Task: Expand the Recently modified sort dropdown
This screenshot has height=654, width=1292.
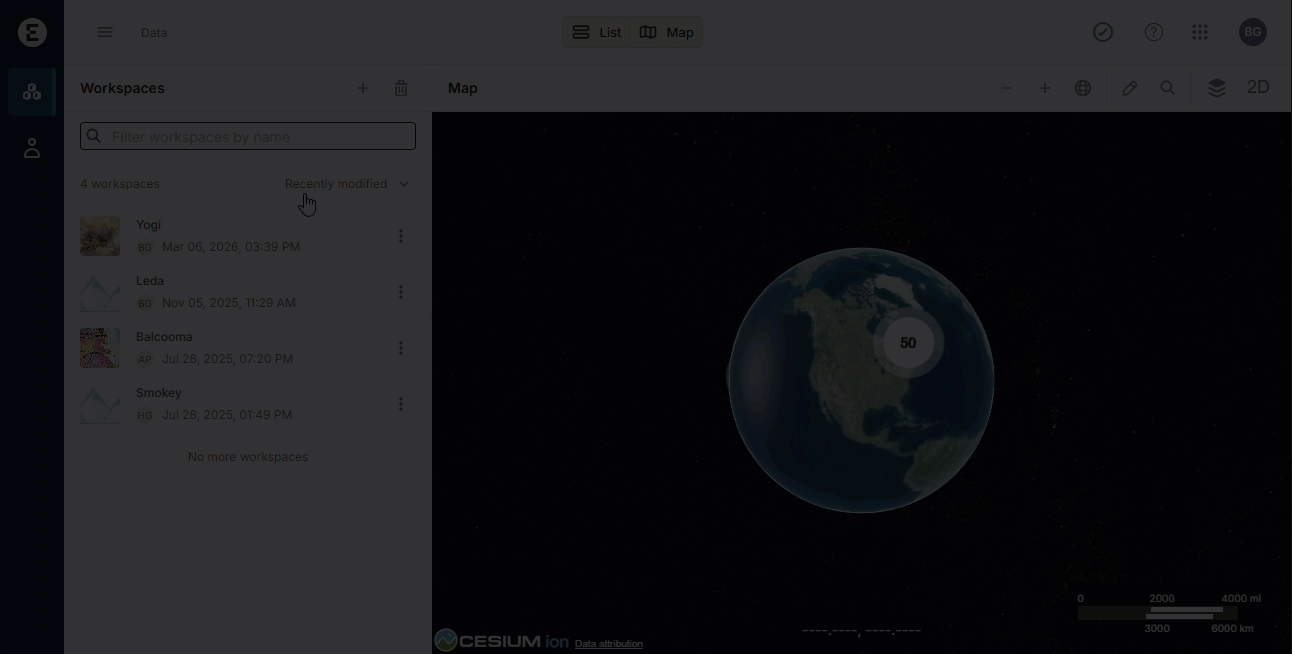Action: 346,184
